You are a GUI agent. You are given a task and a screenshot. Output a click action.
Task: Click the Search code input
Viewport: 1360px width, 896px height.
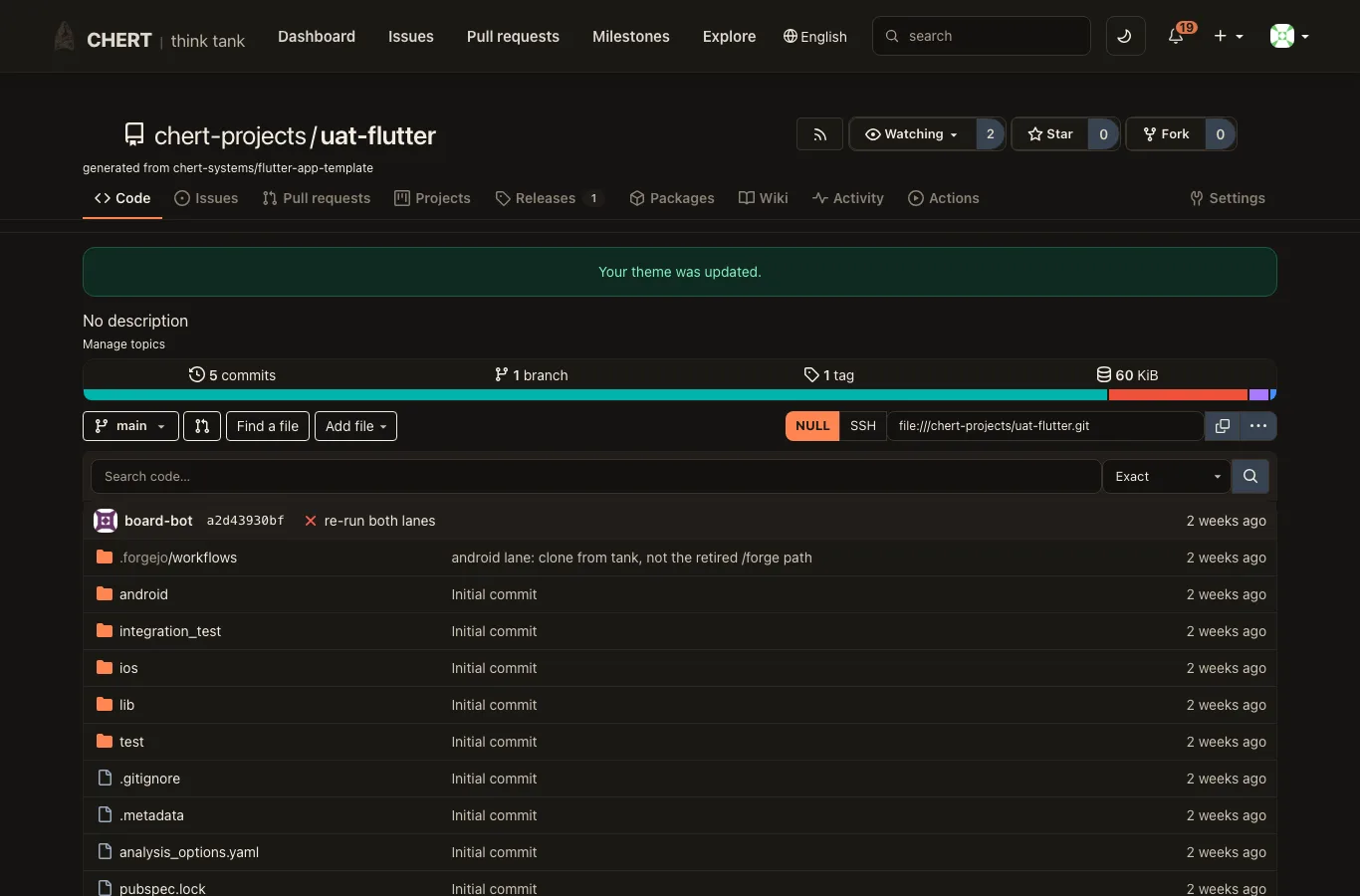click(x=596, y=477)
